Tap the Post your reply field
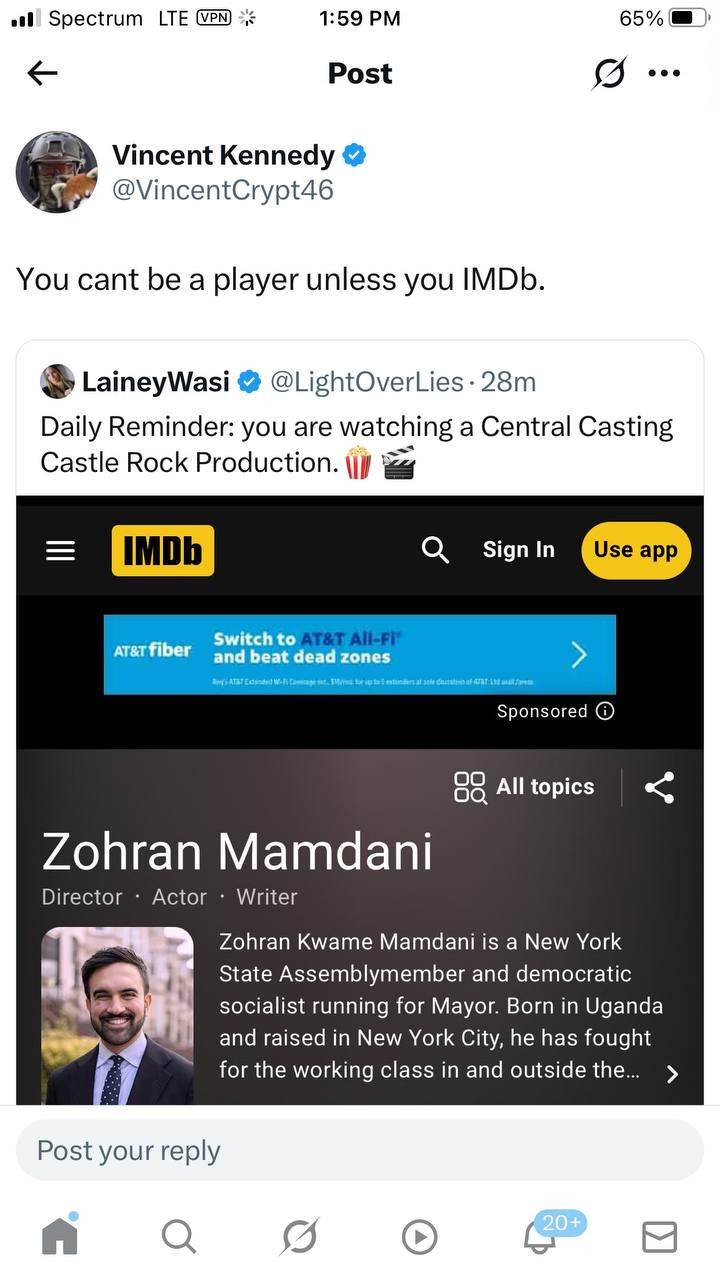Screen dimensions: 720x1280 [x=360, y=1150]
